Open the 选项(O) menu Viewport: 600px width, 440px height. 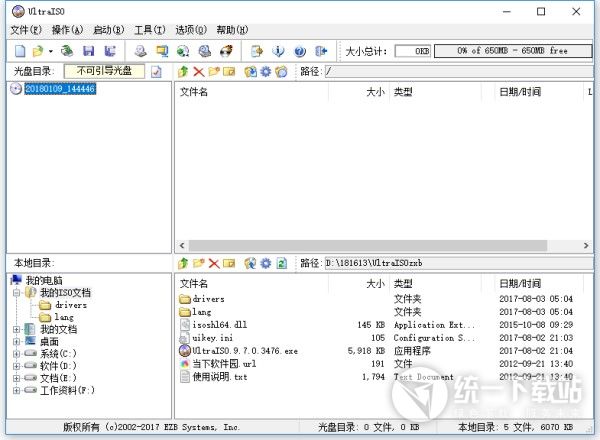click(x=191, y=30)
